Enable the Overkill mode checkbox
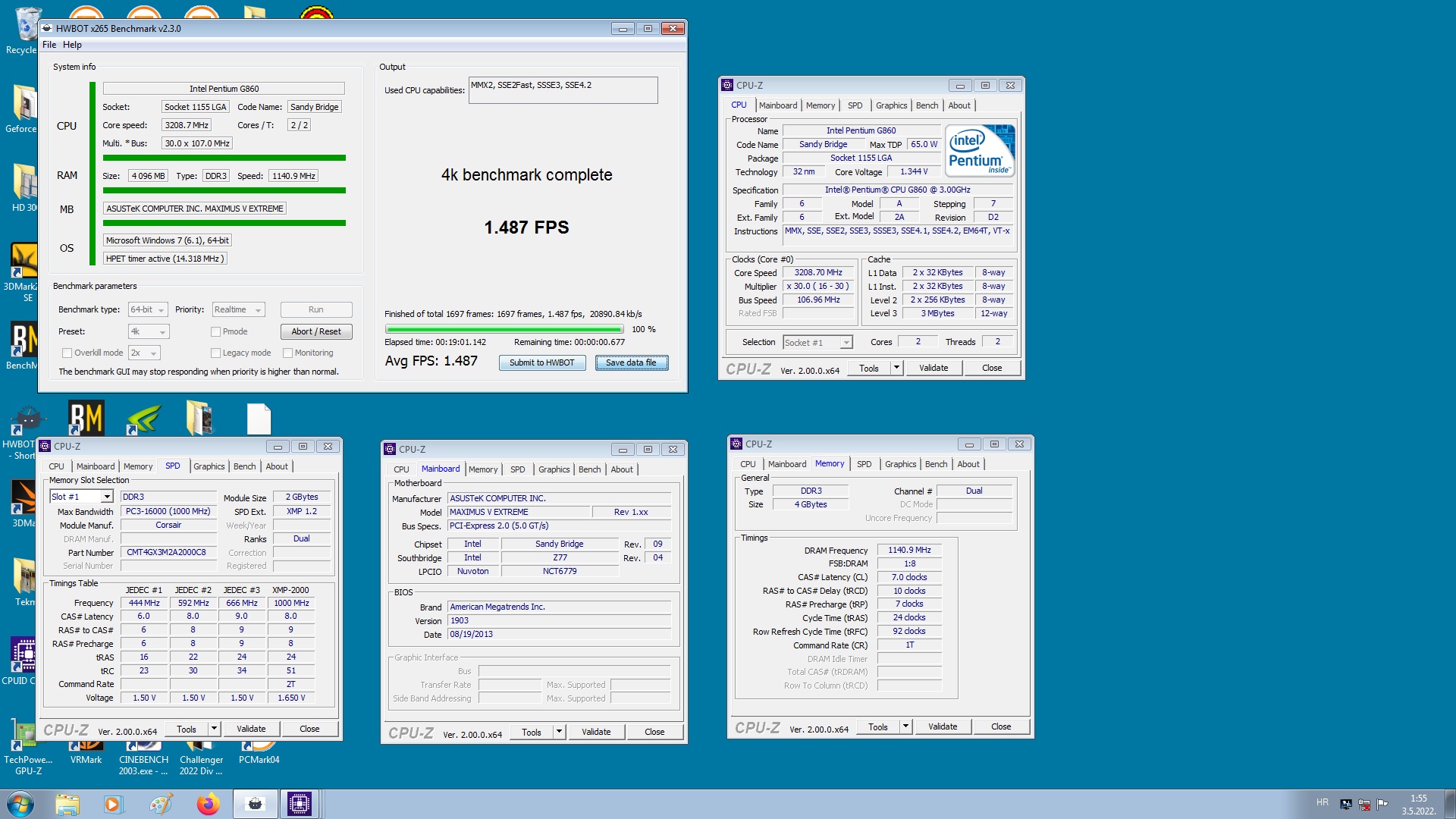Screen dimensions: 1456x819 point(67,353)
